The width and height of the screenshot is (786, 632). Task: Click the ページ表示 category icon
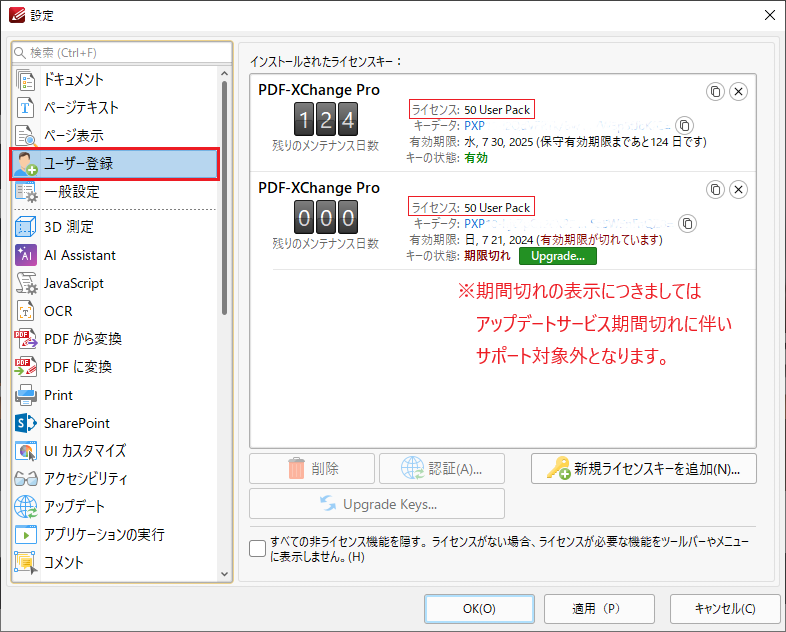click(x=25, y=136)
